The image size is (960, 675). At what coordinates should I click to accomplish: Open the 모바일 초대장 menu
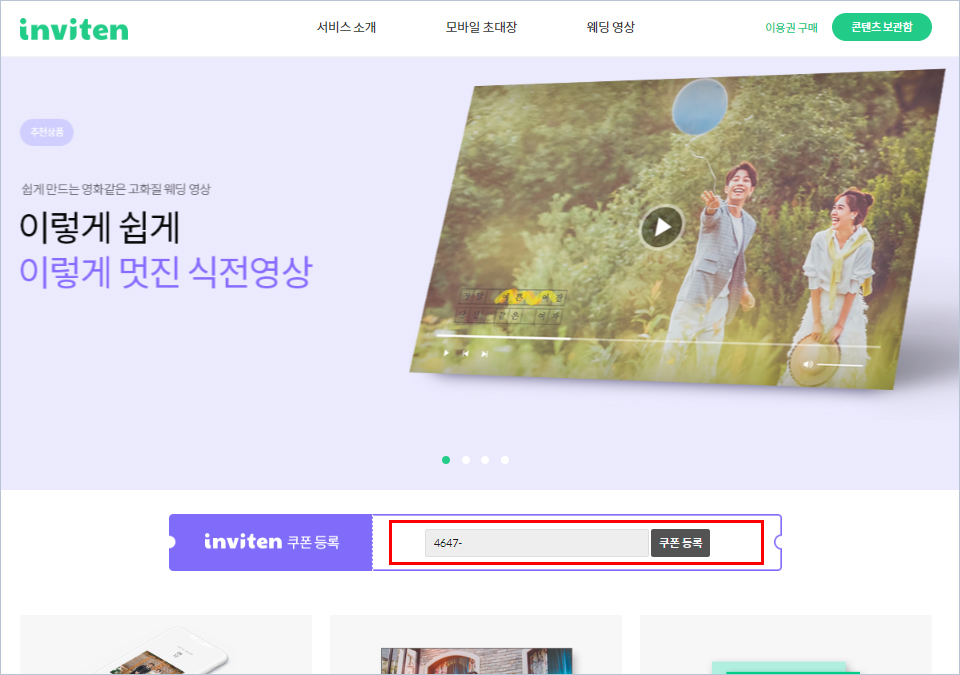pos(481,27)
